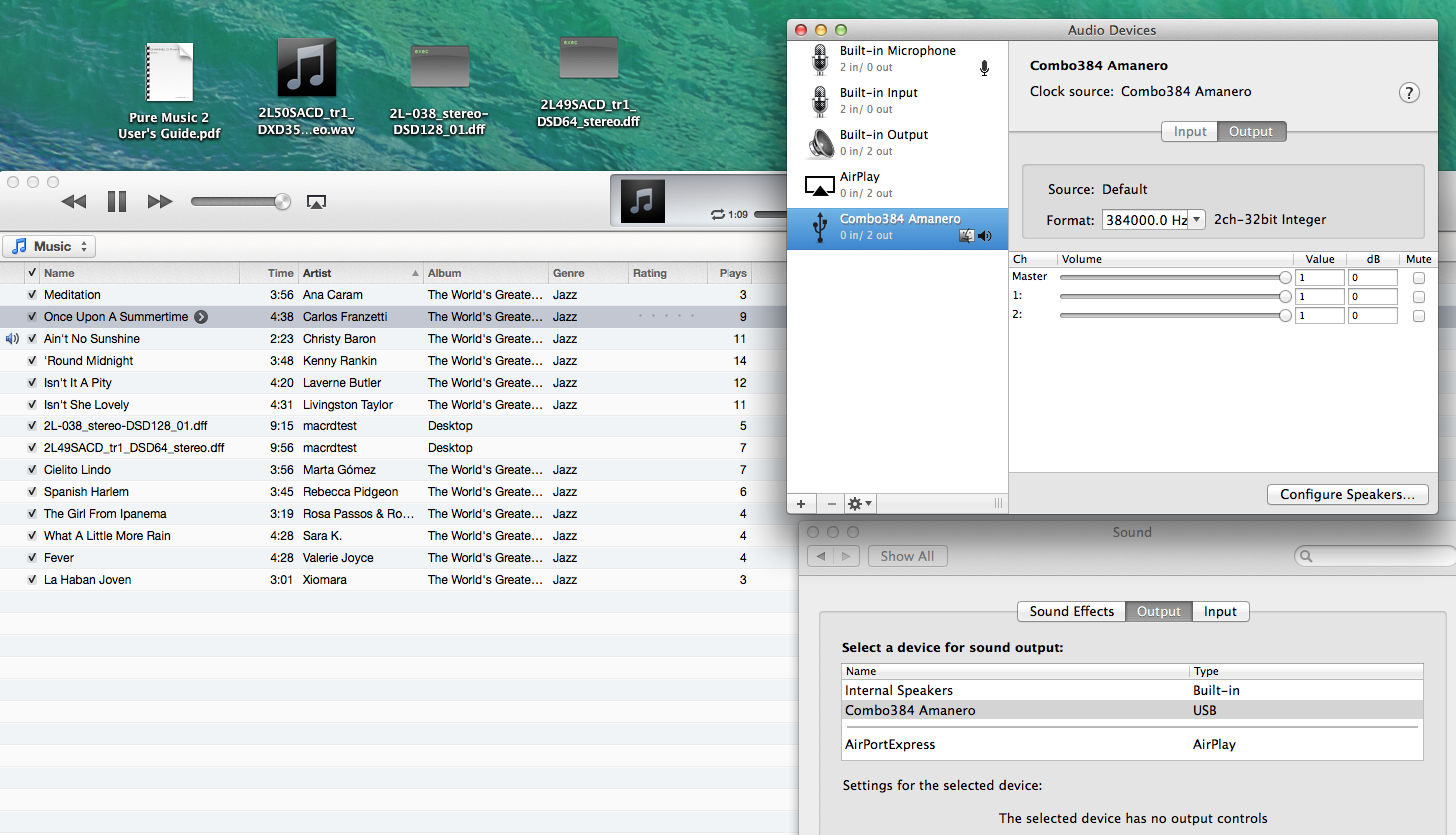Skip to next track in iTunes
This screenshot has width=1456, height=835.
(x=160, y=201)
